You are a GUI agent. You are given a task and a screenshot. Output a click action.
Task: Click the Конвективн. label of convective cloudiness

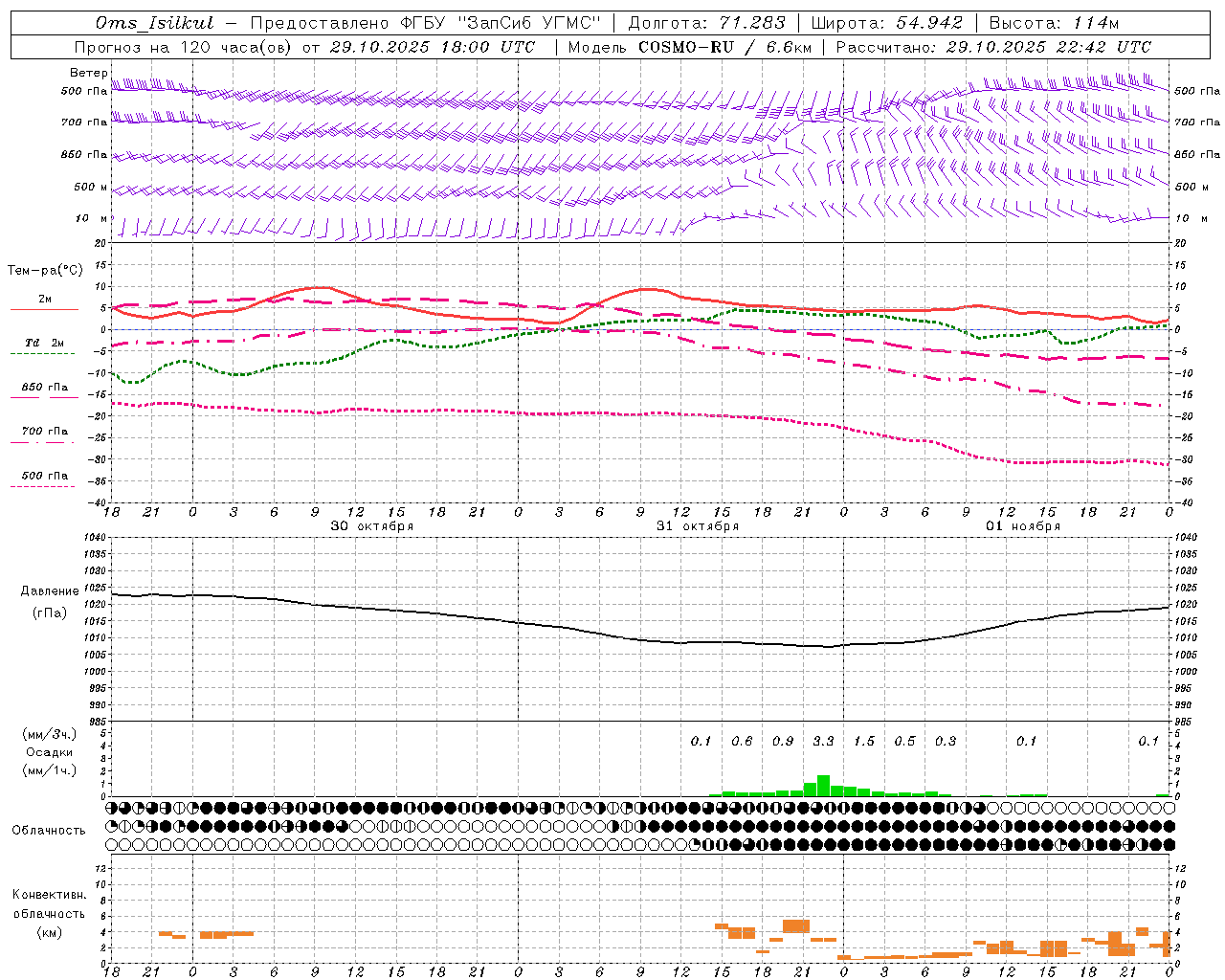click(x=49, y=895)
